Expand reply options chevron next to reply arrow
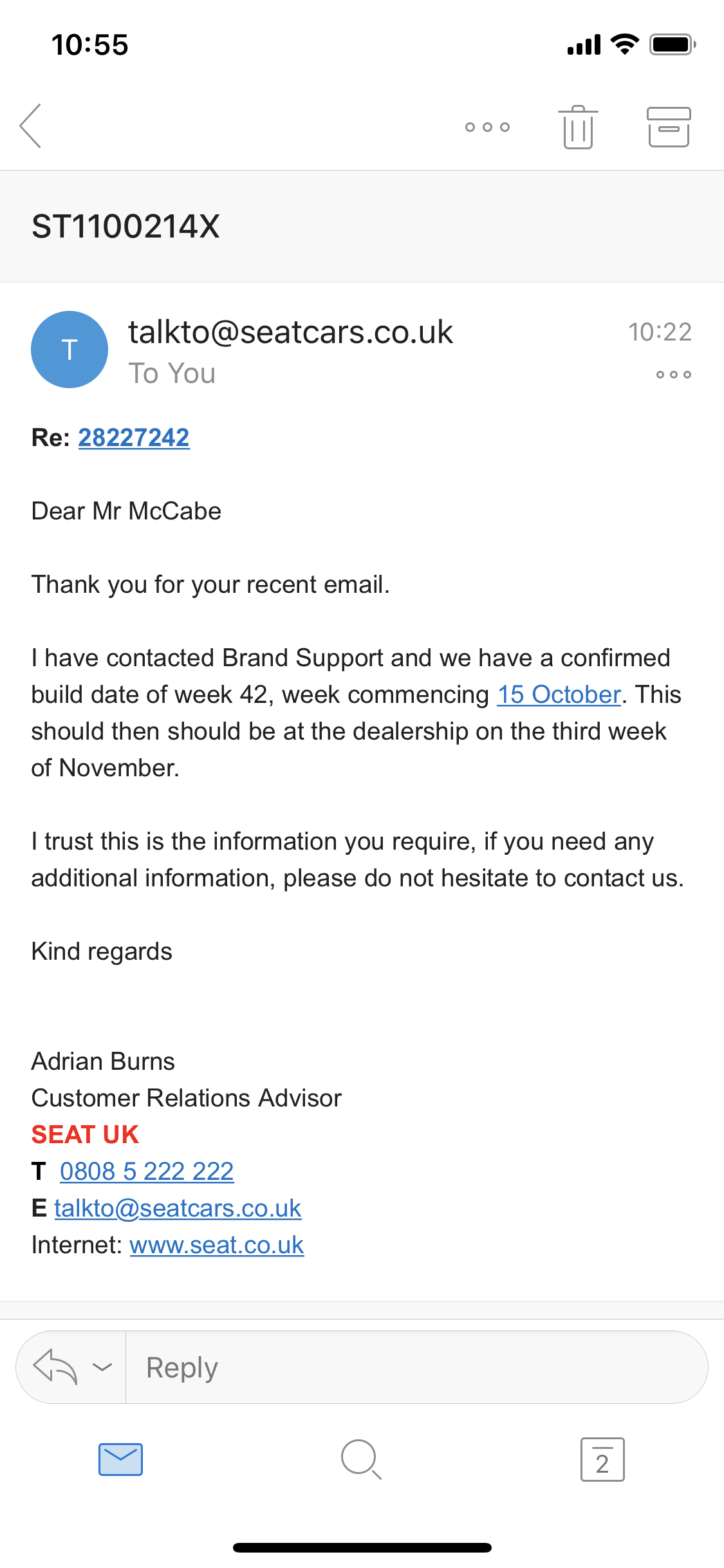 point(102,1367)
